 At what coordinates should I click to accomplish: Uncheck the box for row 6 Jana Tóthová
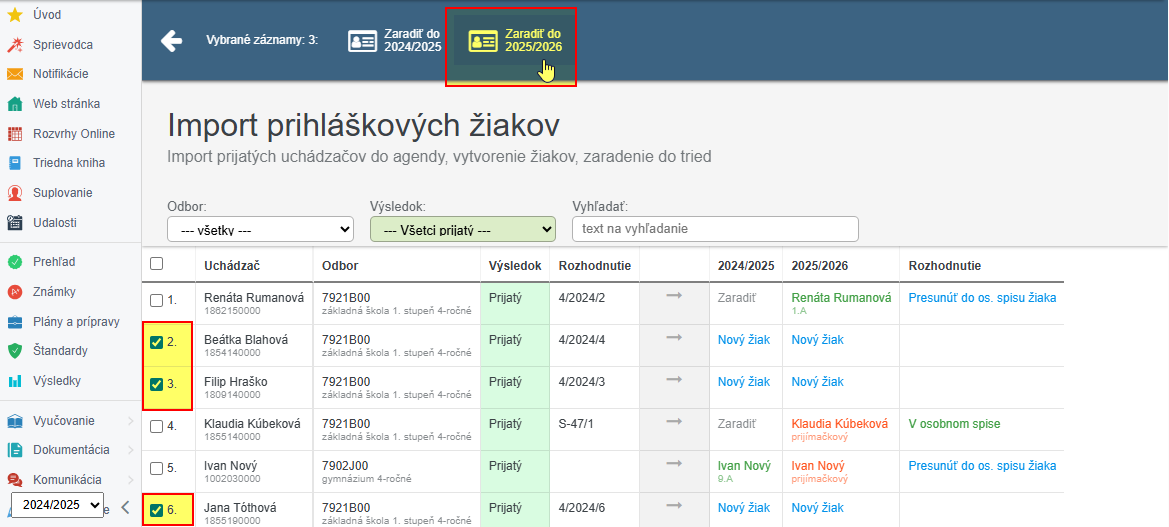(156, 511)
